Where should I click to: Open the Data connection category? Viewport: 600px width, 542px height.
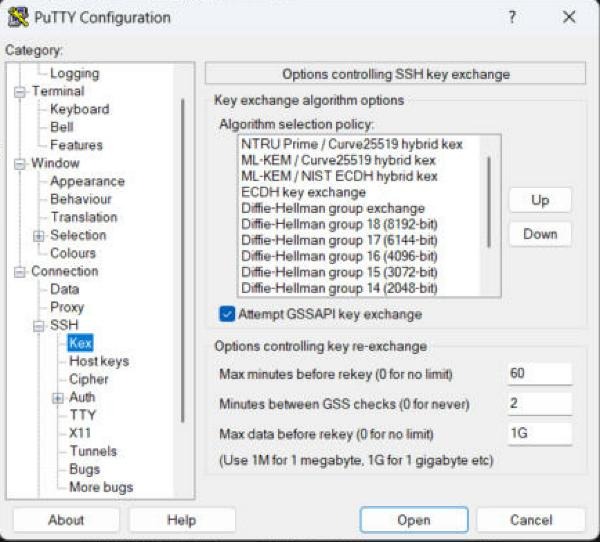(65, 289)
